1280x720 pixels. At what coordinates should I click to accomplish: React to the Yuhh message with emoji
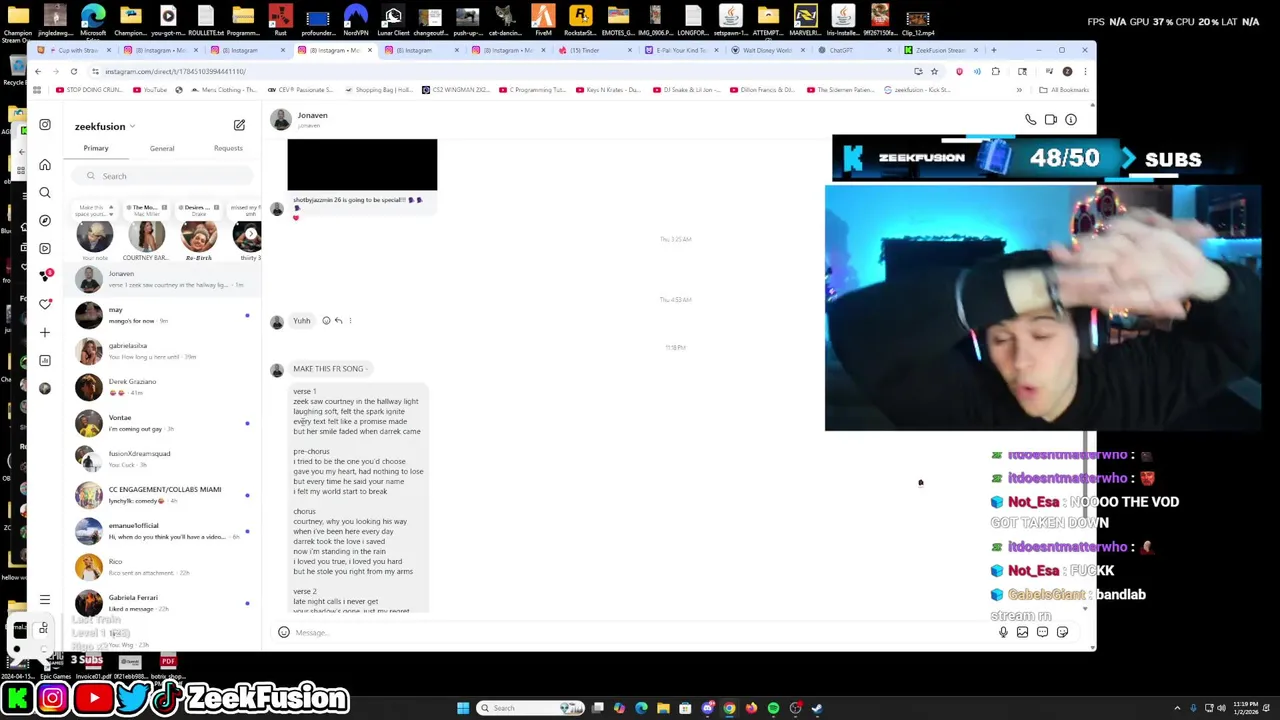(326, 321)
